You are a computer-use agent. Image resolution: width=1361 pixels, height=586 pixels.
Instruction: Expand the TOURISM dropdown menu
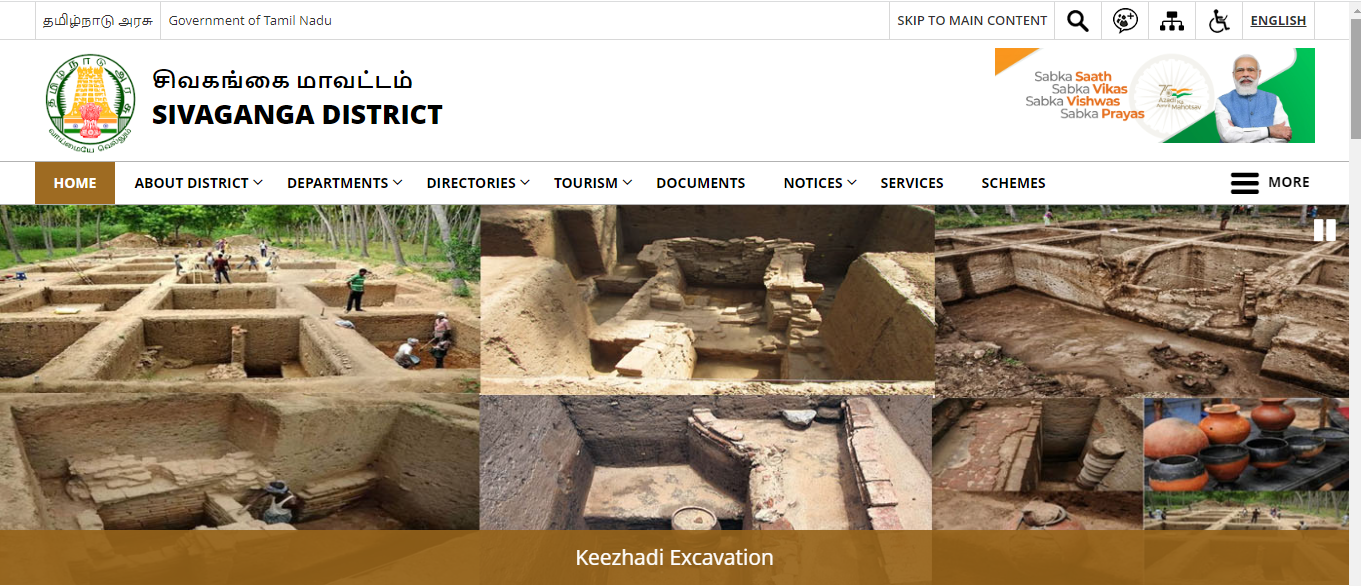593,183
